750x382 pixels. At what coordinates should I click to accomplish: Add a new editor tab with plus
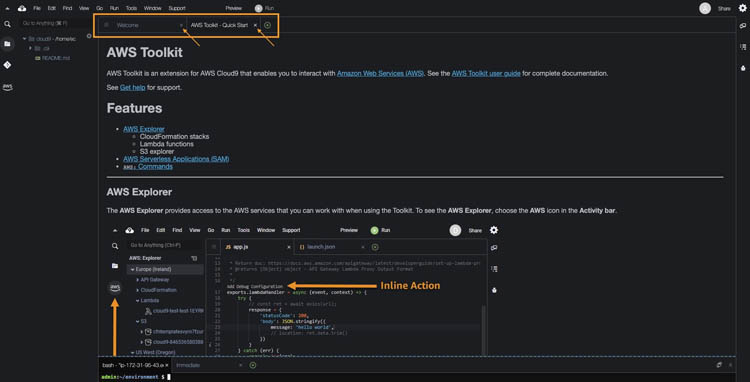point(267,25)
